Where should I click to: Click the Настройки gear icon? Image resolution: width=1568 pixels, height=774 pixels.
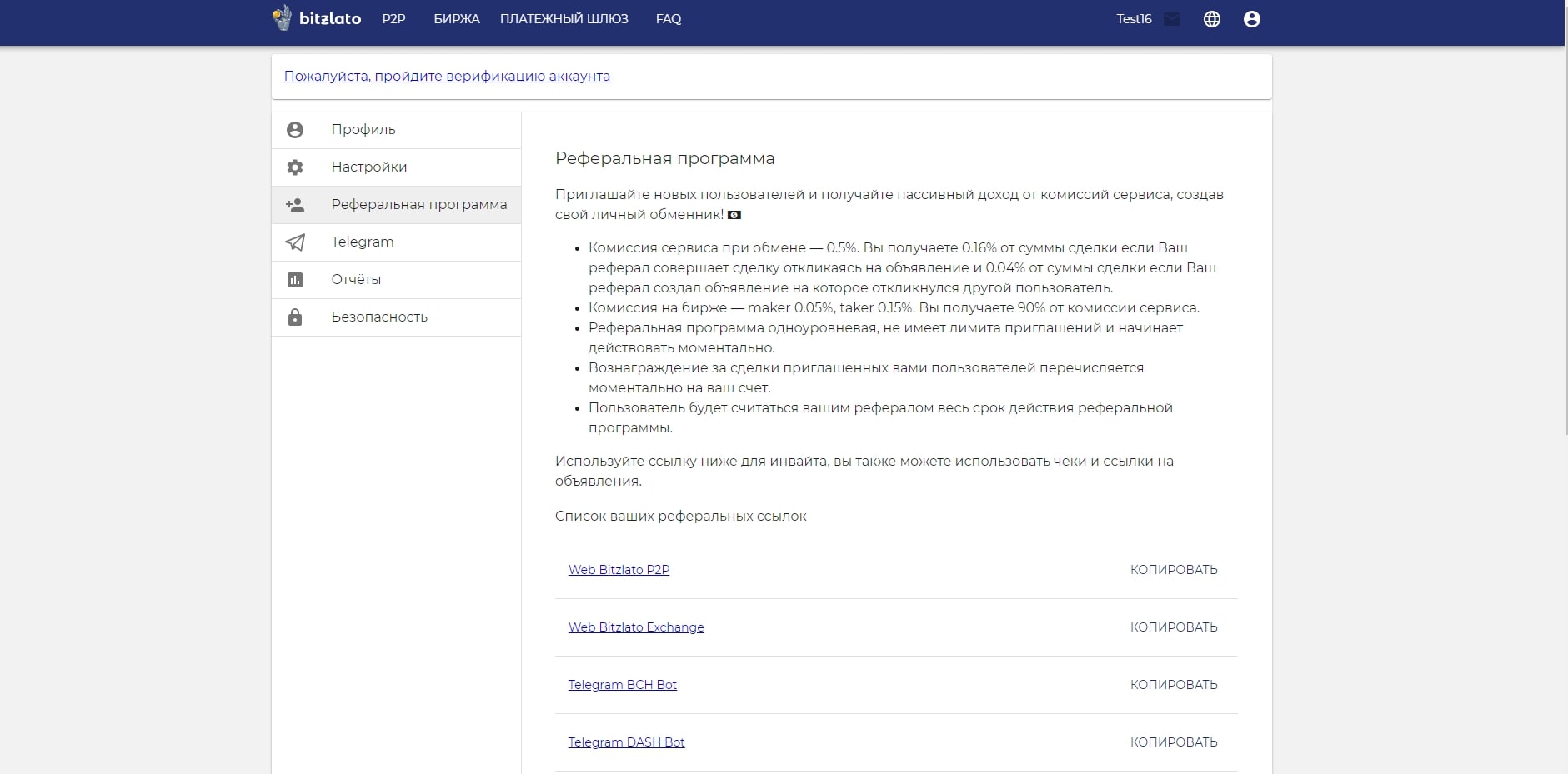pos(295,167)
